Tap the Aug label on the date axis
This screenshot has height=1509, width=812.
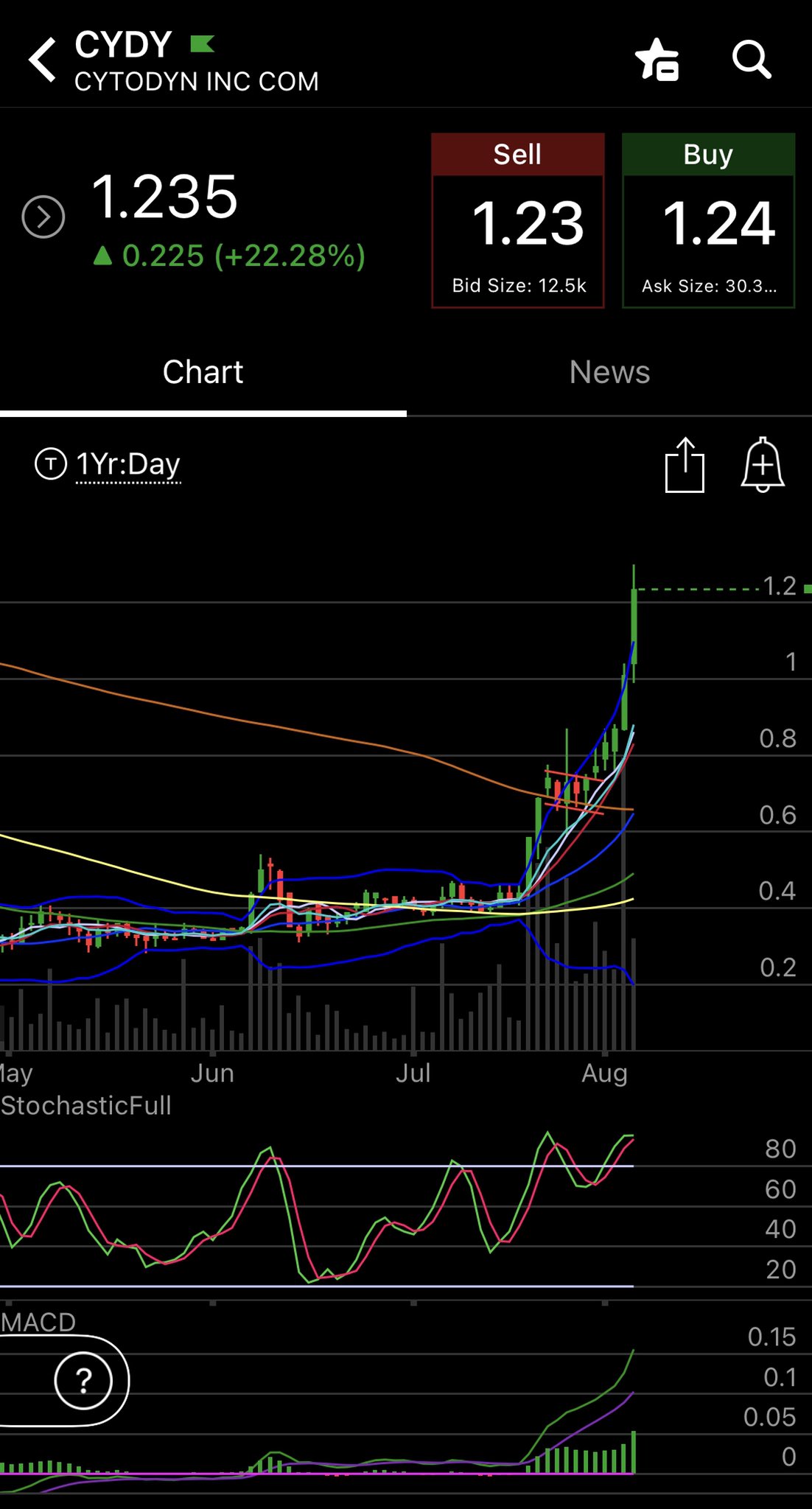point(604,1073)
